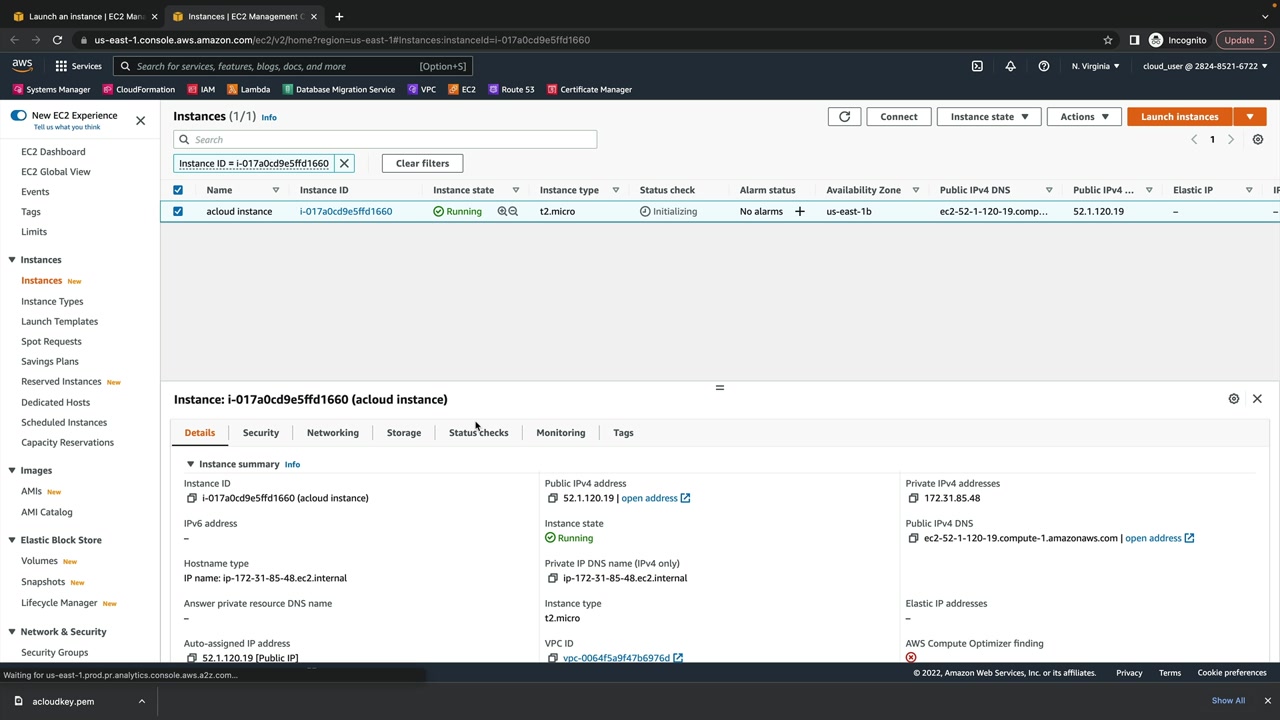The height and width of the screenshot is (720, 1280).
Task: Copy the Public IPv4 DNS name
Action: 914,538
